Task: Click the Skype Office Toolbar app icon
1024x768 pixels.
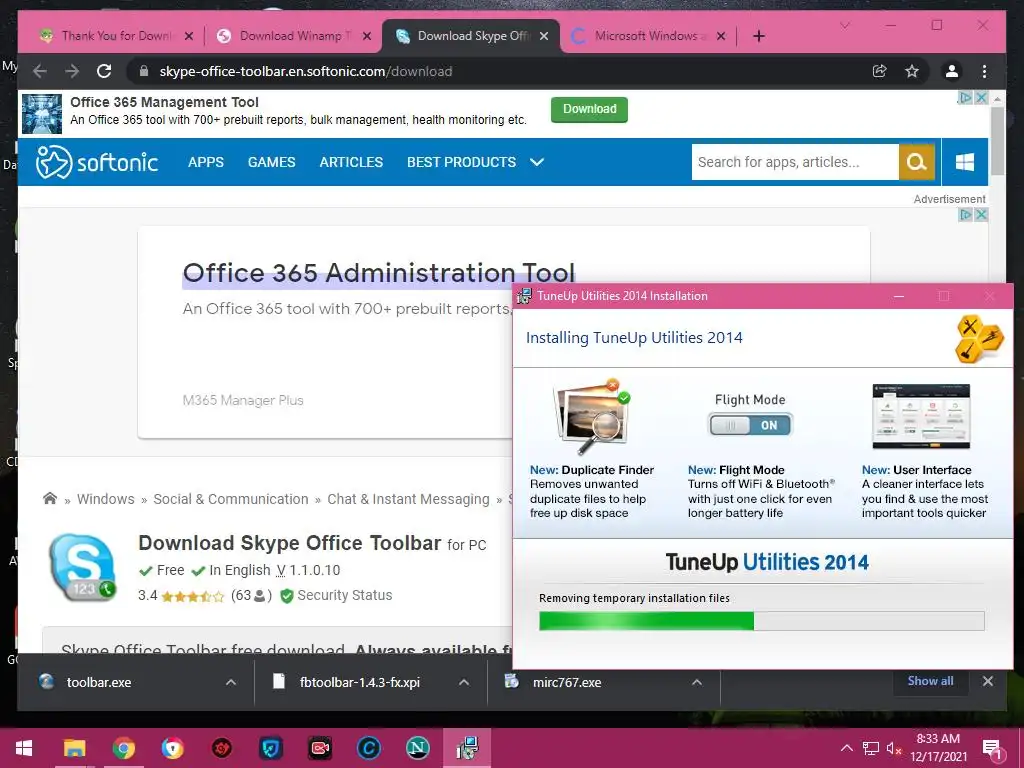Action: tap(82, 568)
